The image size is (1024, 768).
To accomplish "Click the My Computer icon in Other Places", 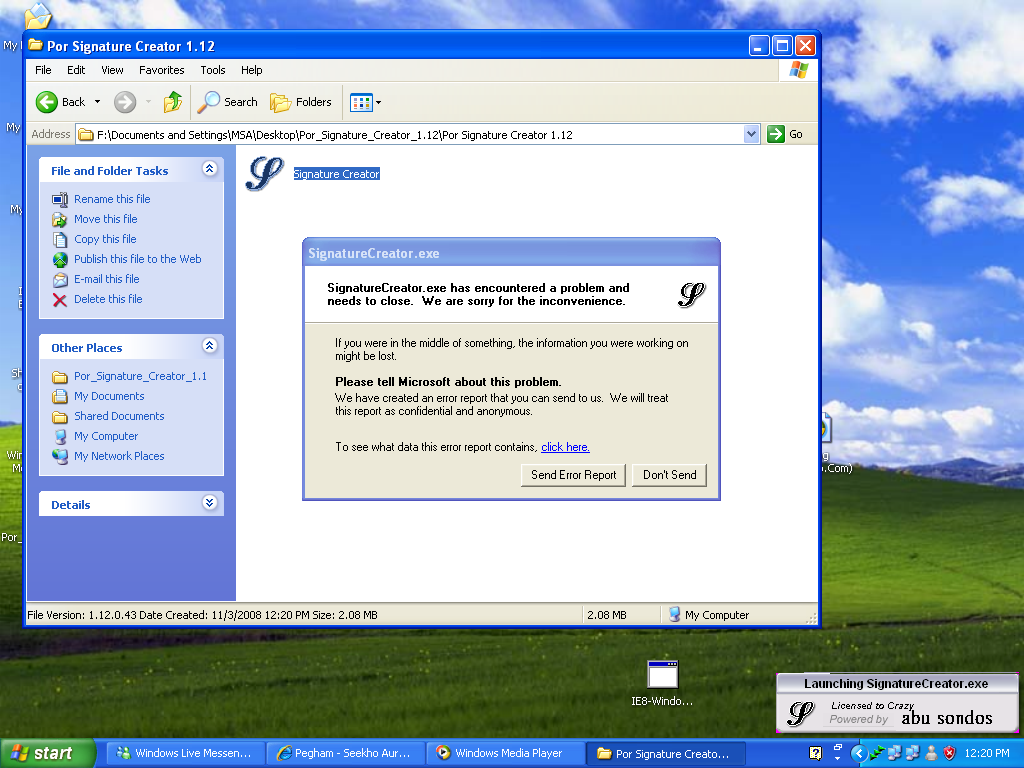I will click(x=60, y=436).
